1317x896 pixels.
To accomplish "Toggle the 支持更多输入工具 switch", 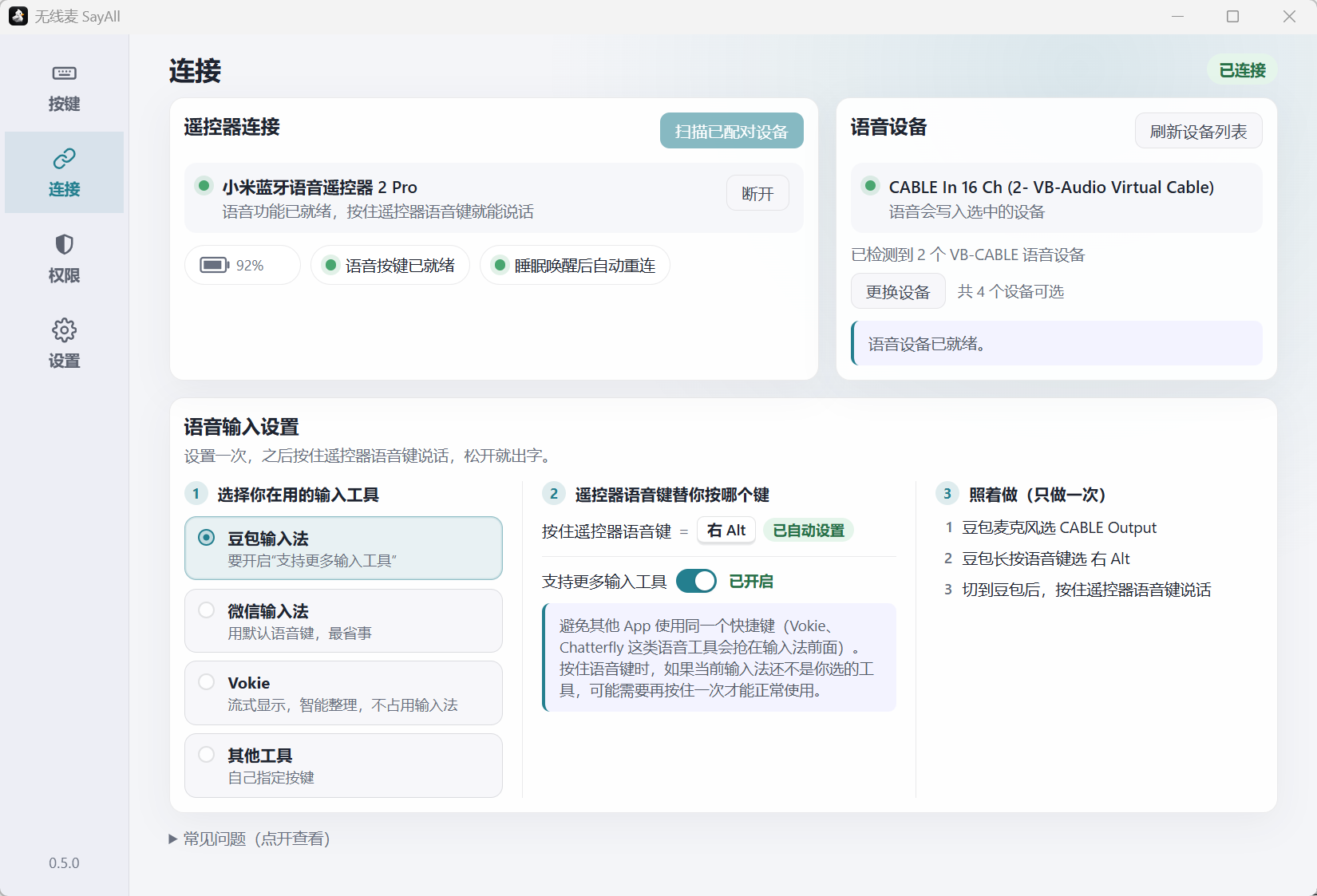I will click(x=696, y=581).
